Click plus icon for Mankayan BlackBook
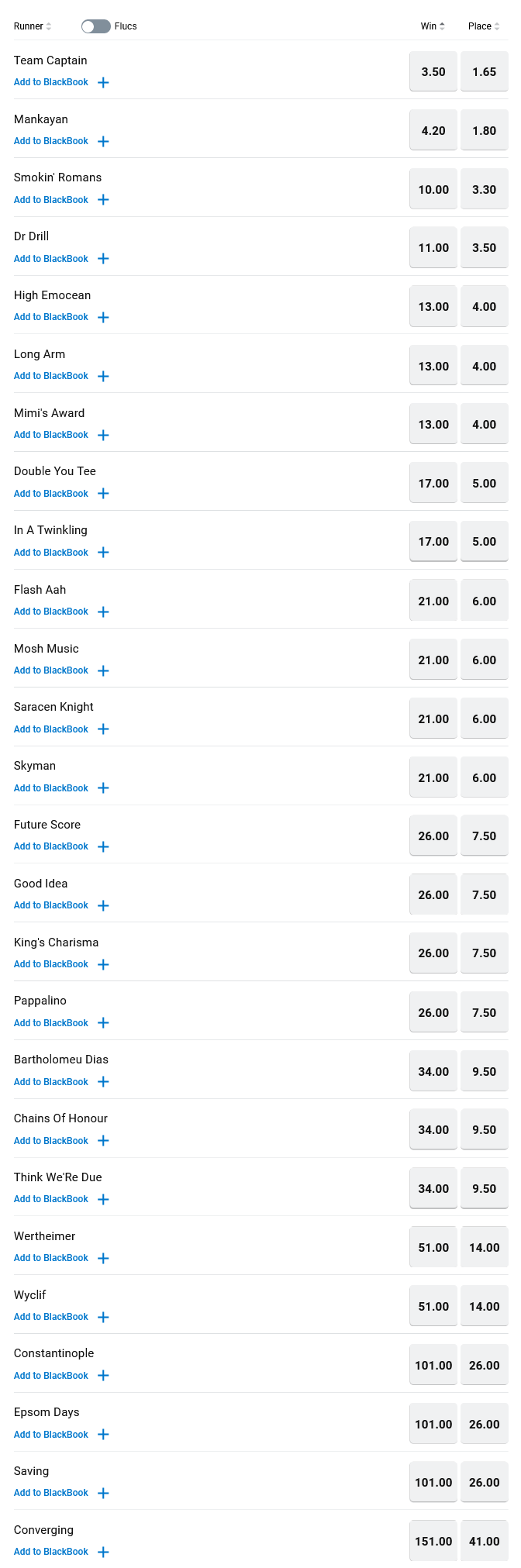Viewport: 521px width, 1568px height. point(104,141)
